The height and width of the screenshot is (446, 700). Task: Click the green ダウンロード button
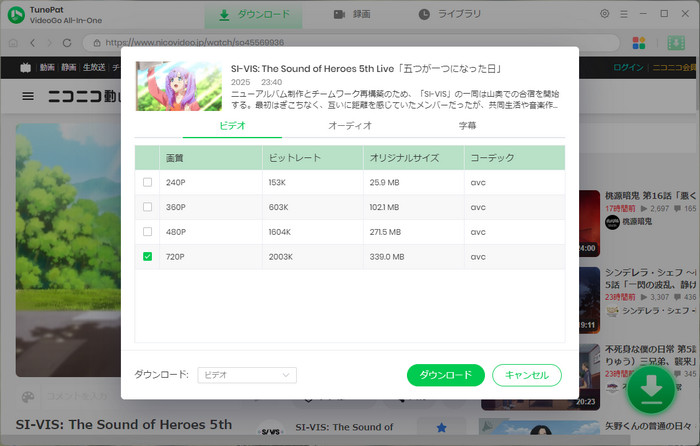tap(446, 375)
